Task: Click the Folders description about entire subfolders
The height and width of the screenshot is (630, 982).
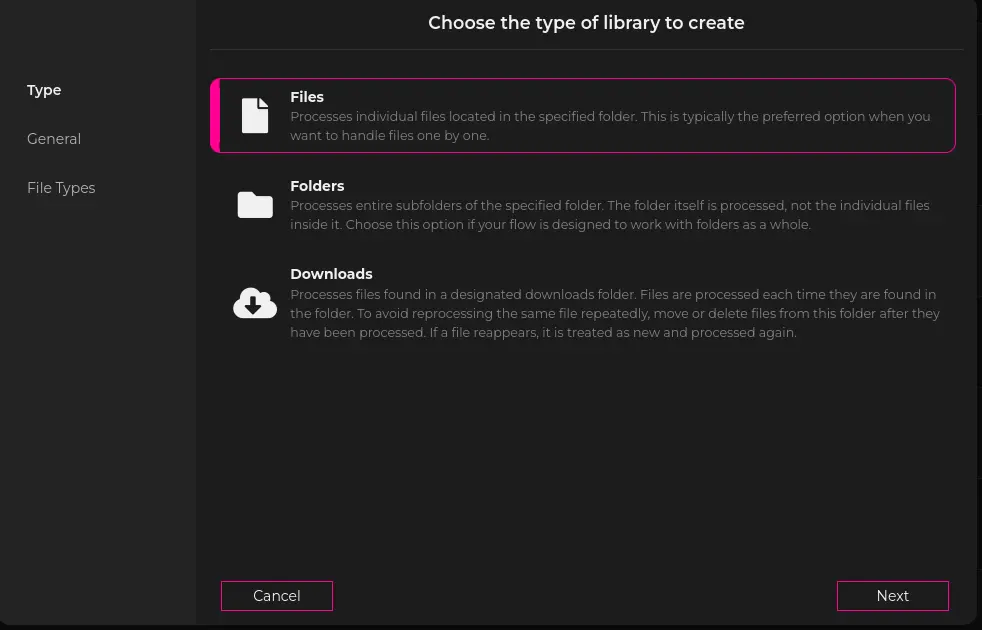Action: coord(609,215)
